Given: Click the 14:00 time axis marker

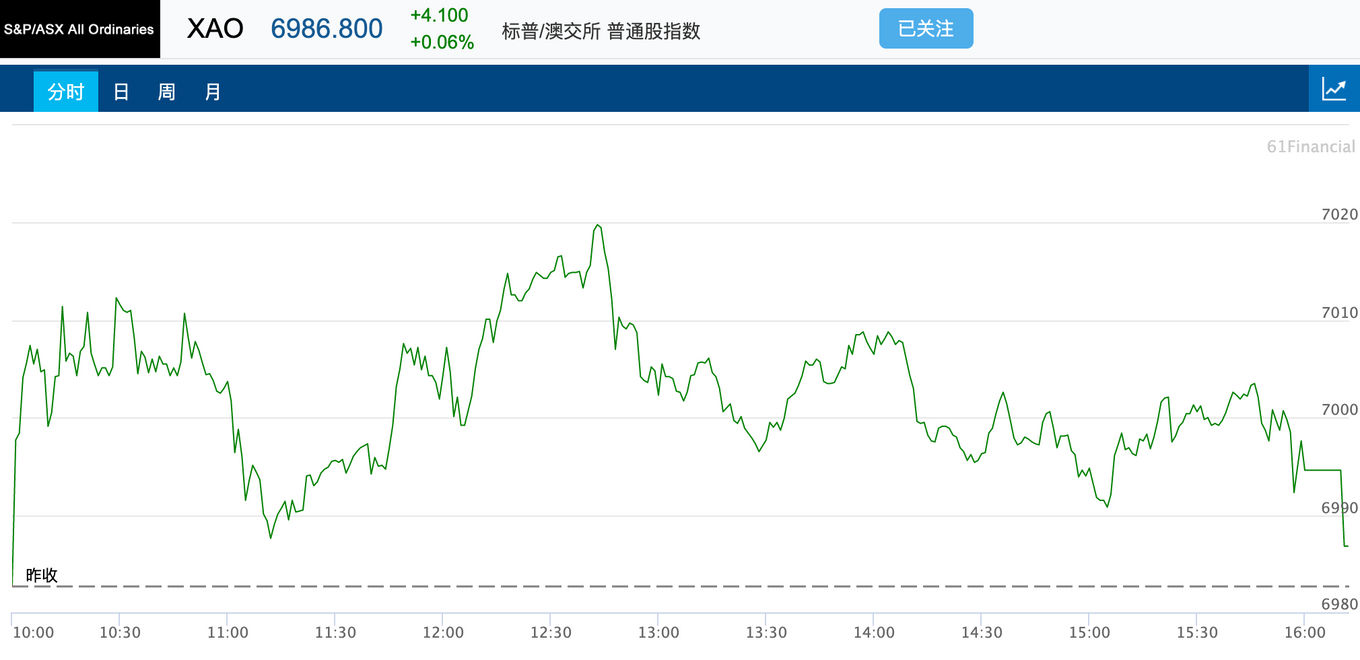Looking at the screenshot, I should tap(874, 632).
